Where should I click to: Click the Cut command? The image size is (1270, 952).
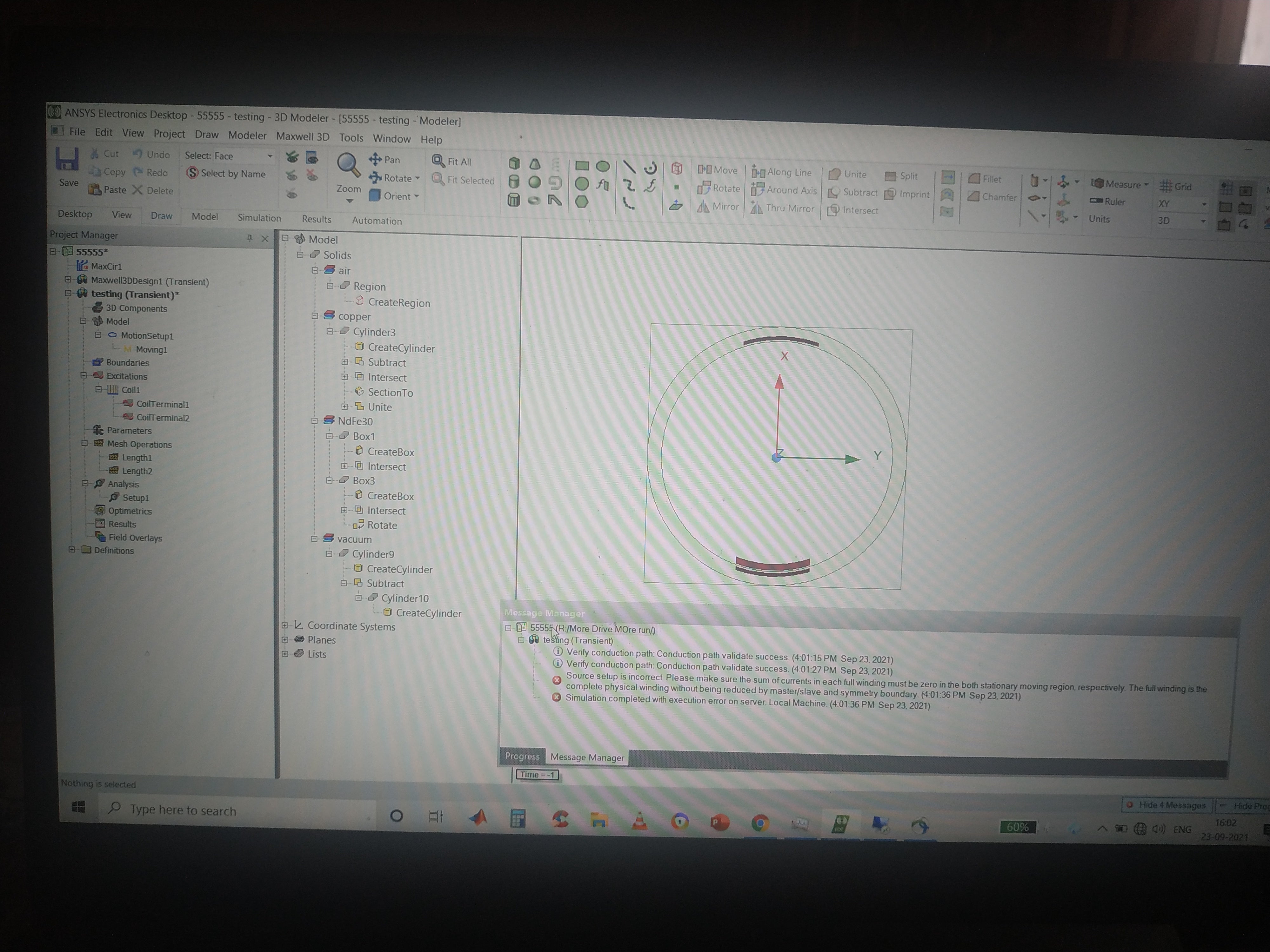104,154
